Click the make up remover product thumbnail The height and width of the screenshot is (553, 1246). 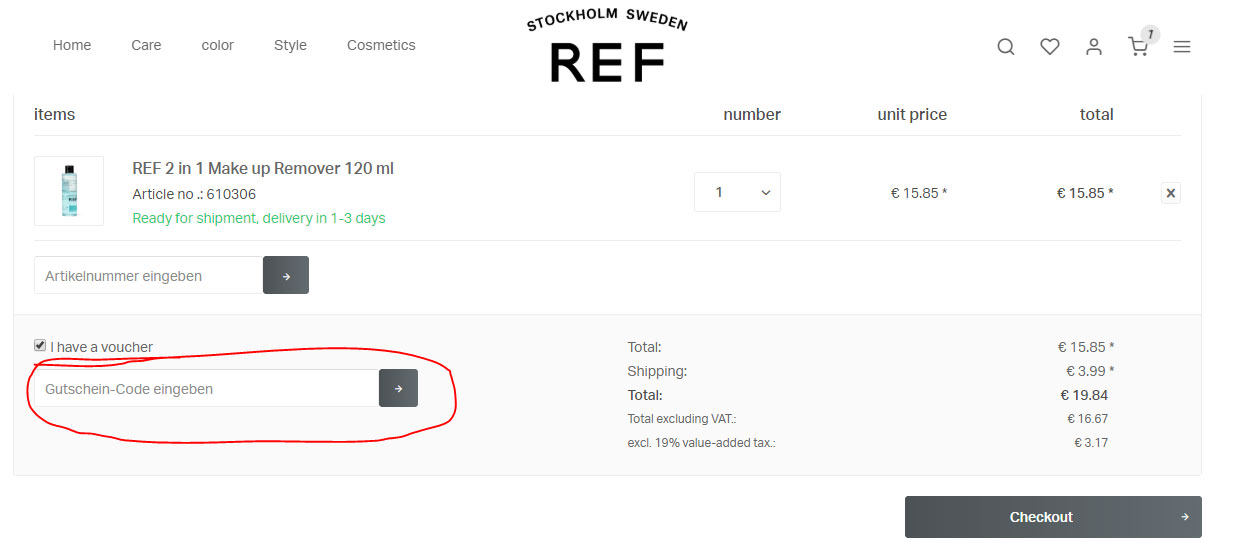69,191
